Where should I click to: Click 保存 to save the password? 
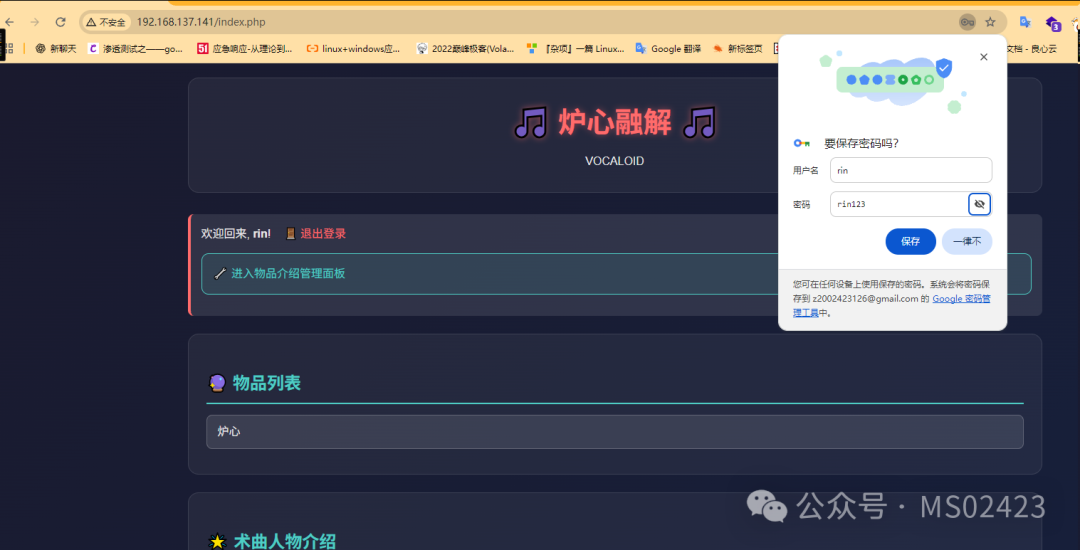(911, 242)
